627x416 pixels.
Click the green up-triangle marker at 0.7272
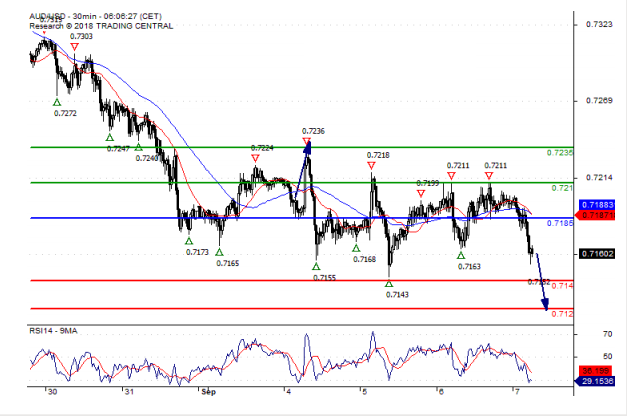click(57, 101)
